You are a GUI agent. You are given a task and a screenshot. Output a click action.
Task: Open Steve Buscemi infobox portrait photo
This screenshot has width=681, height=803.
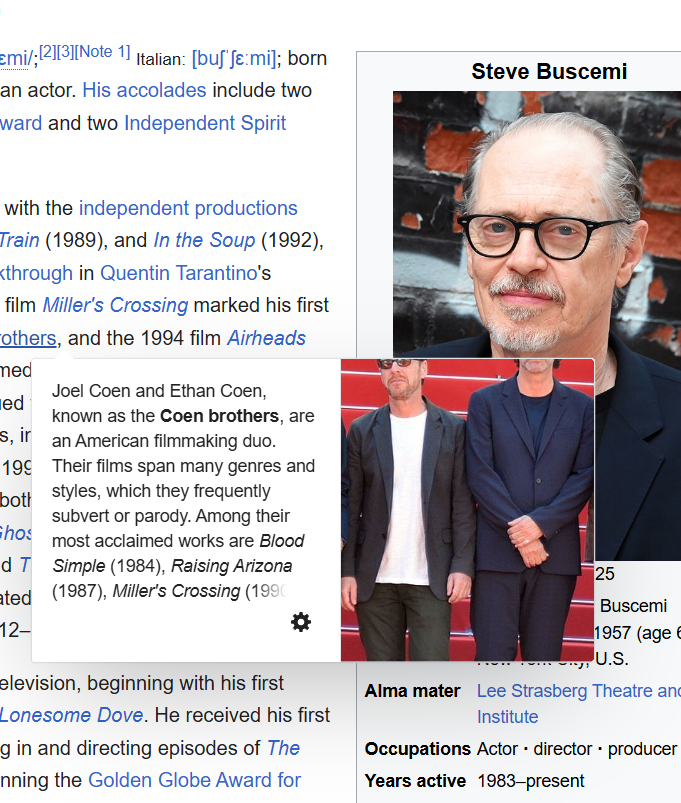(537, 326)
